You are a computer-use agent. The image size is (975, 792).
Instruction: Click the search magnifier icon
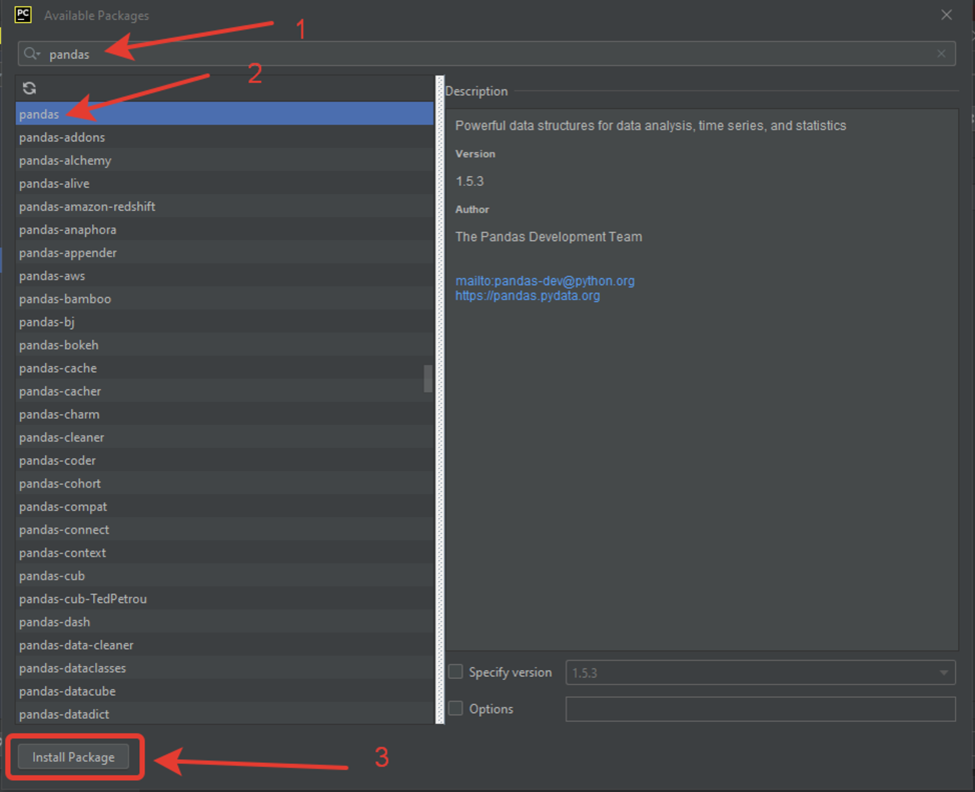(x=31, y=54)
